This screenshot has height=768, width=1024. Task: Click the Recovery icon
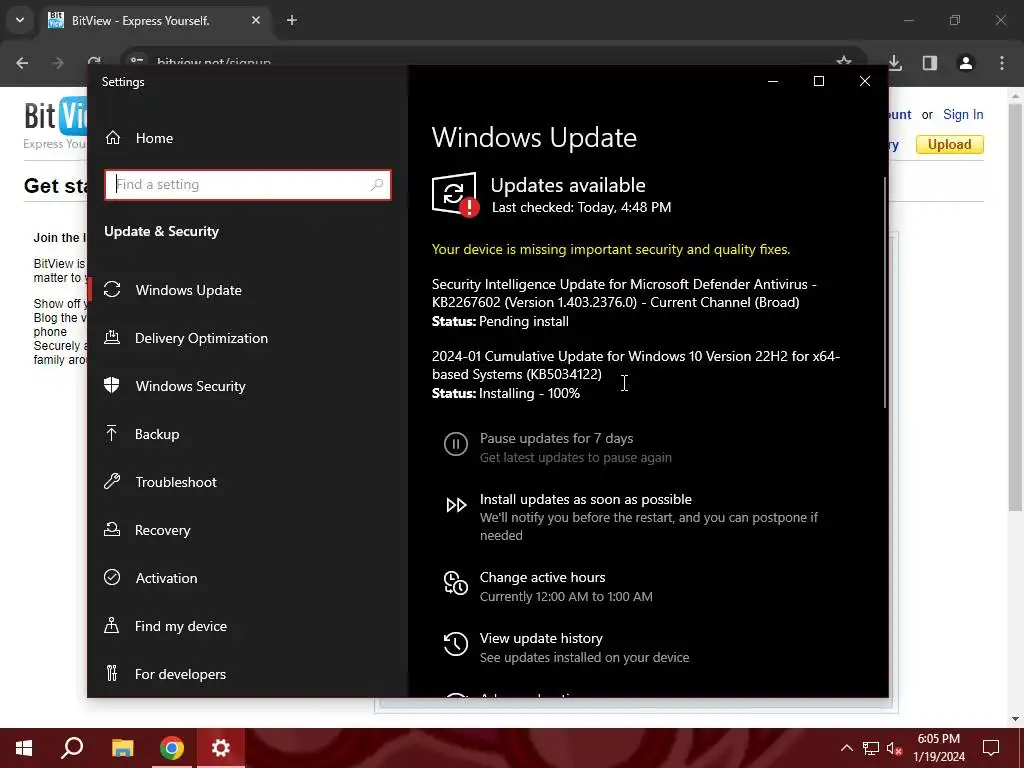[112, 530]
